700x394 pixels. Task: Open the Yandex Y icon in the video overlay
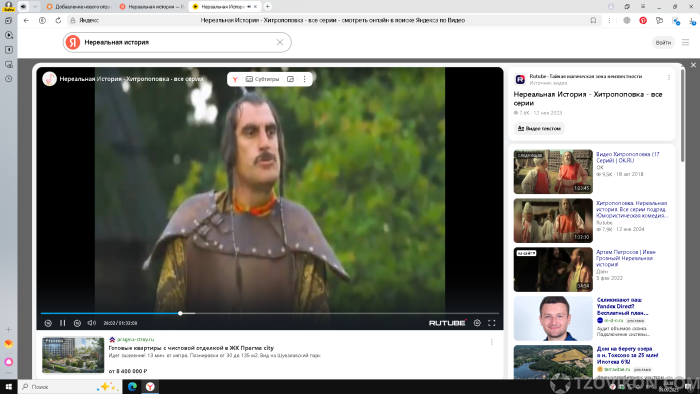(235, 79)
